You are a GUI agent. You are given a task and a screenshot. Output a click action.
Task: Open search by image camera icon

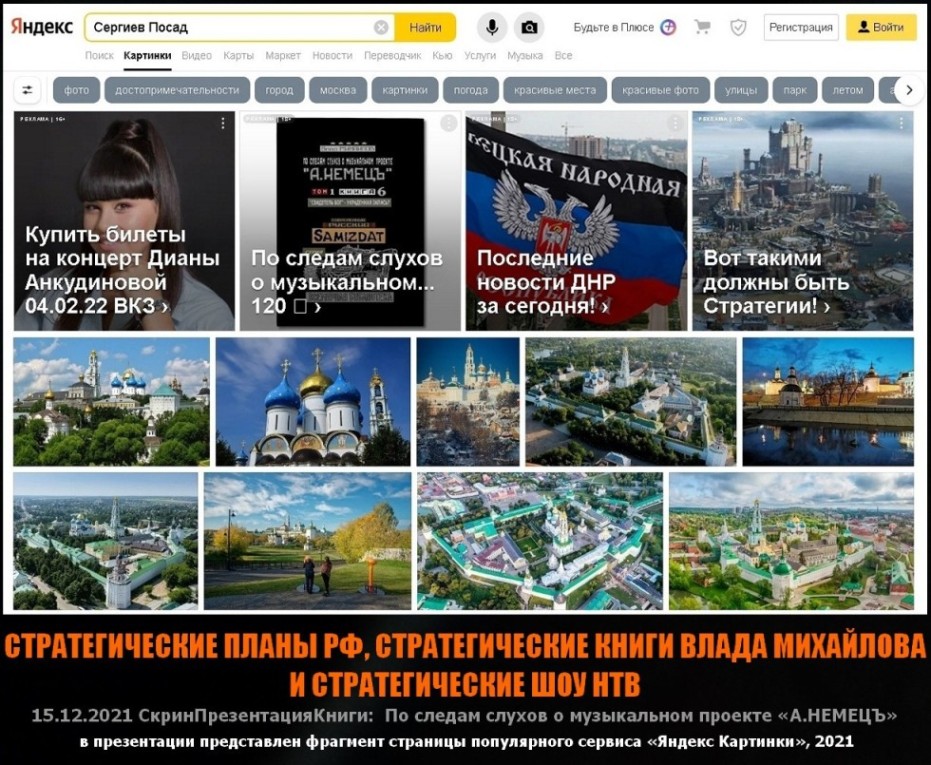[x=529, y=27]
